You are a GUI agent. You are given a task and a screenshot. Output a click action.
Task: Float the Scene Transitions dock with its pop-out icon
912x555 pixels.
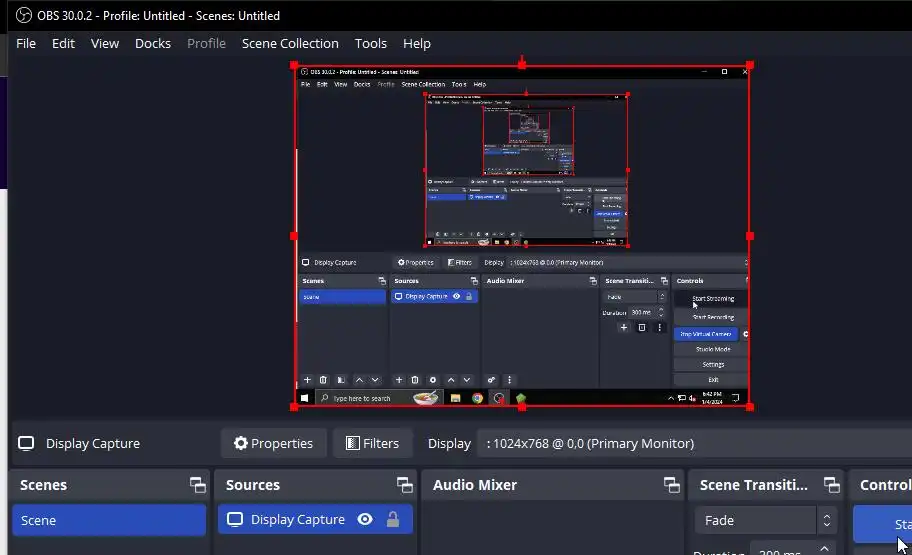click(832, 485)
